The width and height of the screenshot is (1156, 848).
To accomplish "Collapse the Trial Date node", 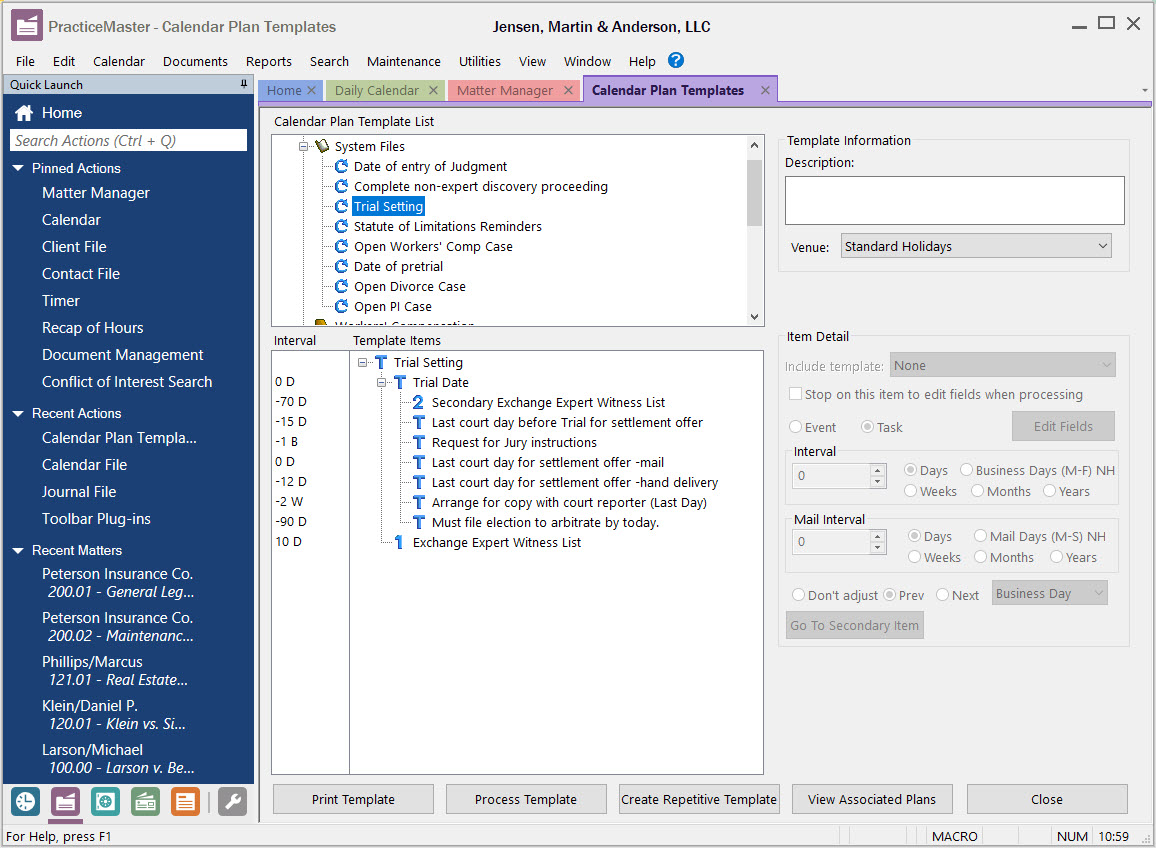I will [381, 382].
